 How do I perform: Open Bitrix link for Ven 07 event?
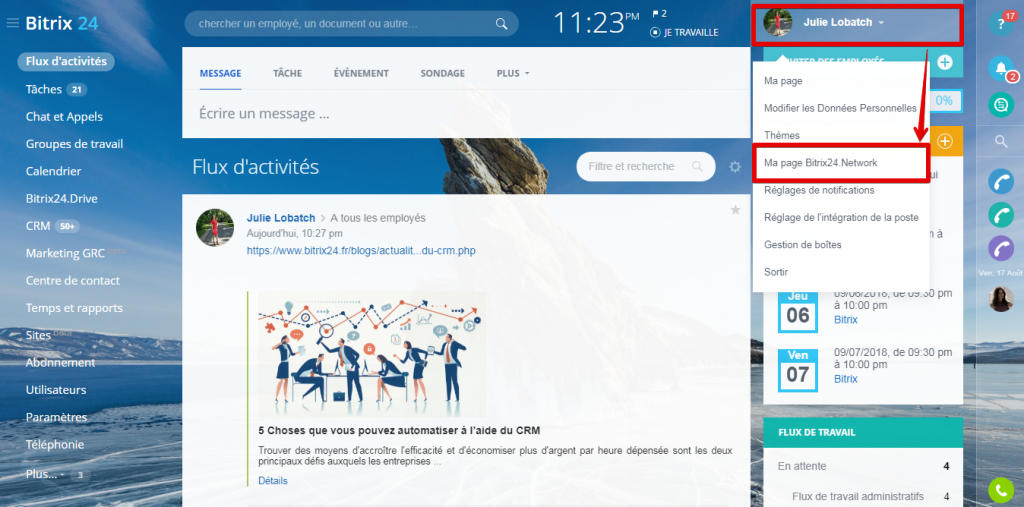(846, 379)
